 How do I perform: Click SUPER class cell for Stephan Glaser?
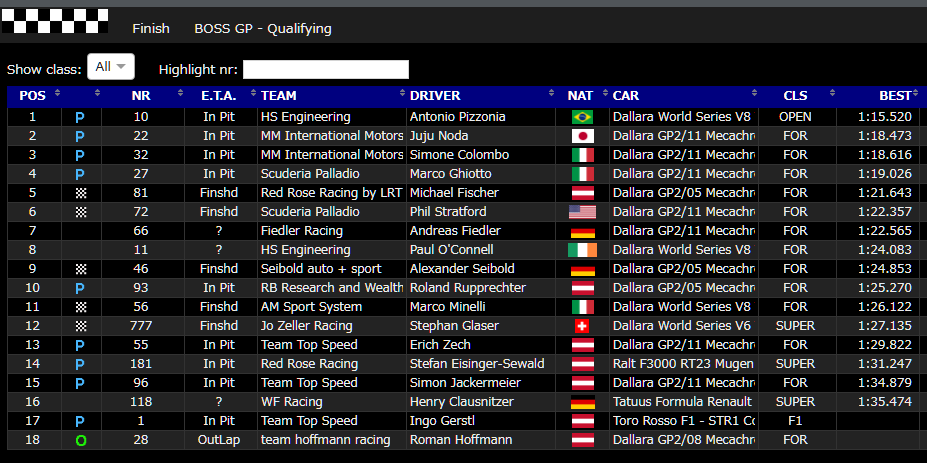click(795, 326)
